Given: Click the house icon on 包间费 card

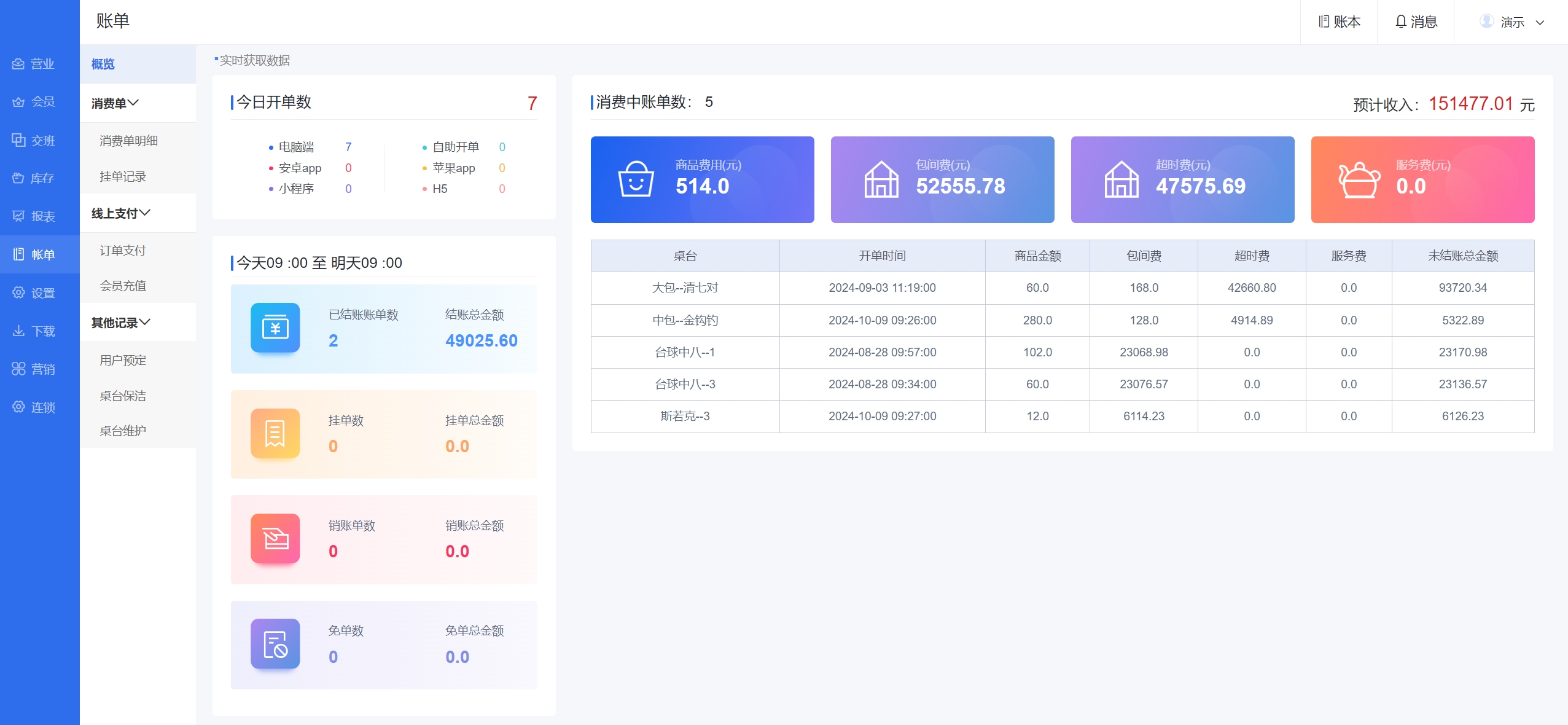Looking at the screenshot, I should pos(881,179).
